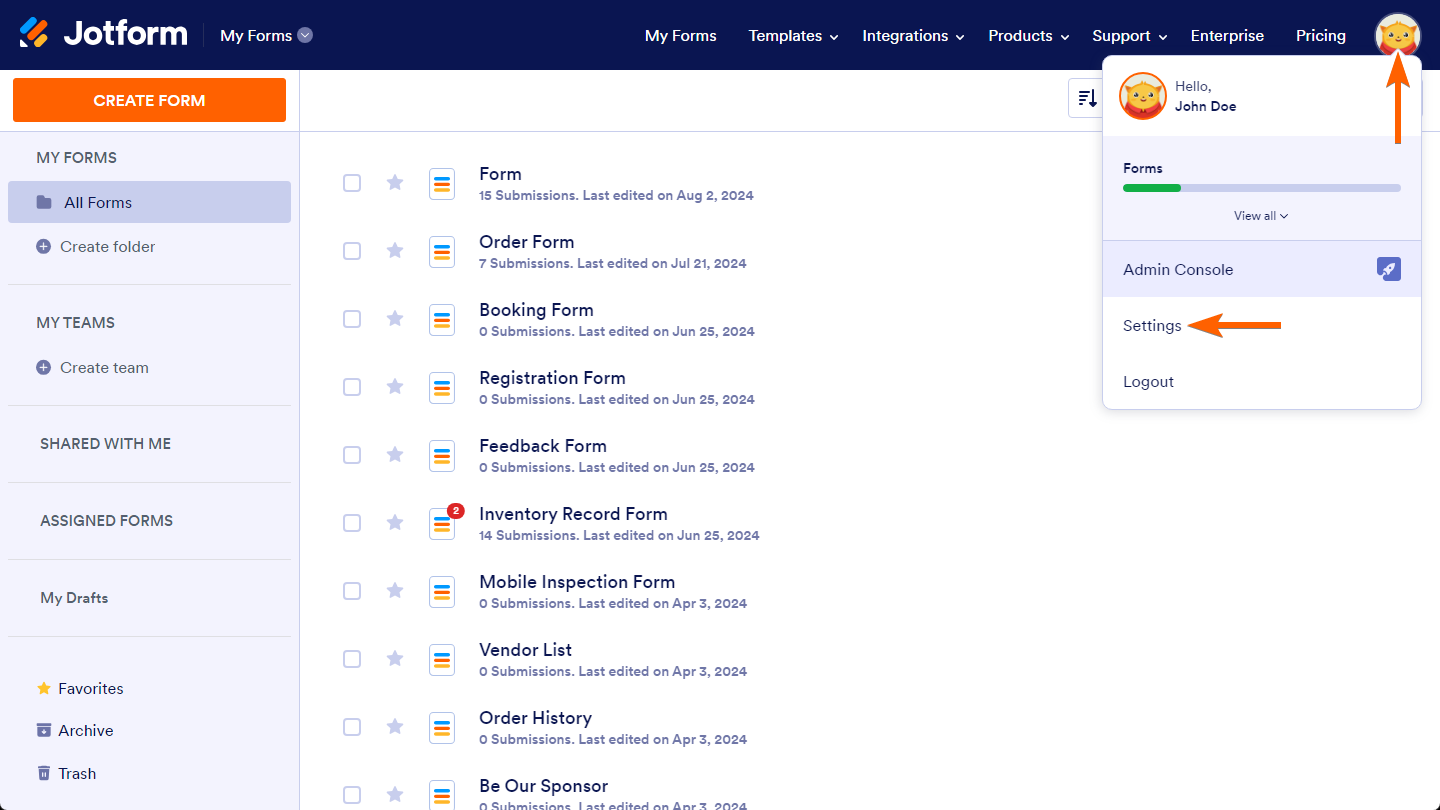The image size is (1440, 810).
Task: Open the Shared With Me section
Action: [105, 443]
